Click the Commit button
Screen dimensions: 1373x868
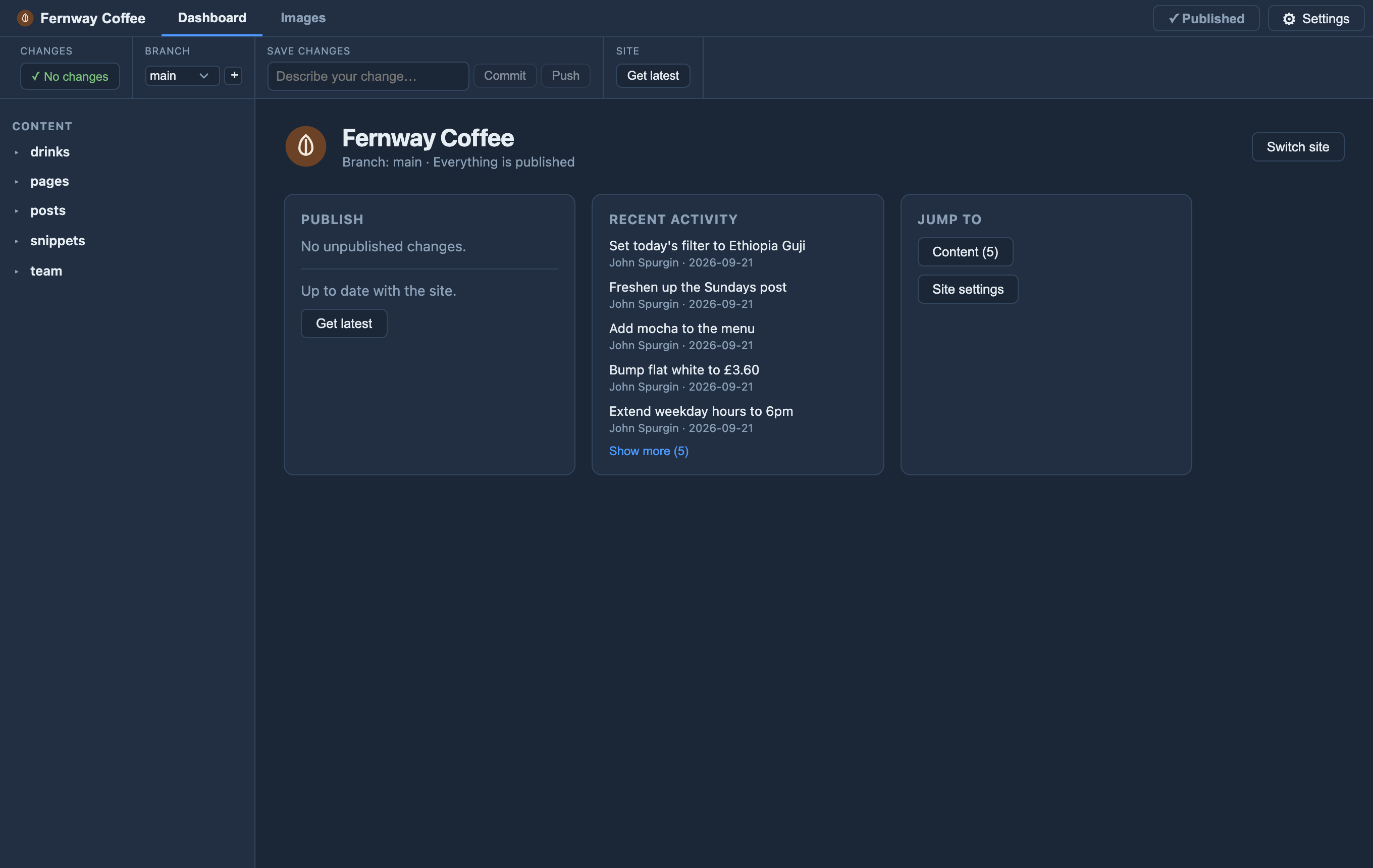pos(505,75)
